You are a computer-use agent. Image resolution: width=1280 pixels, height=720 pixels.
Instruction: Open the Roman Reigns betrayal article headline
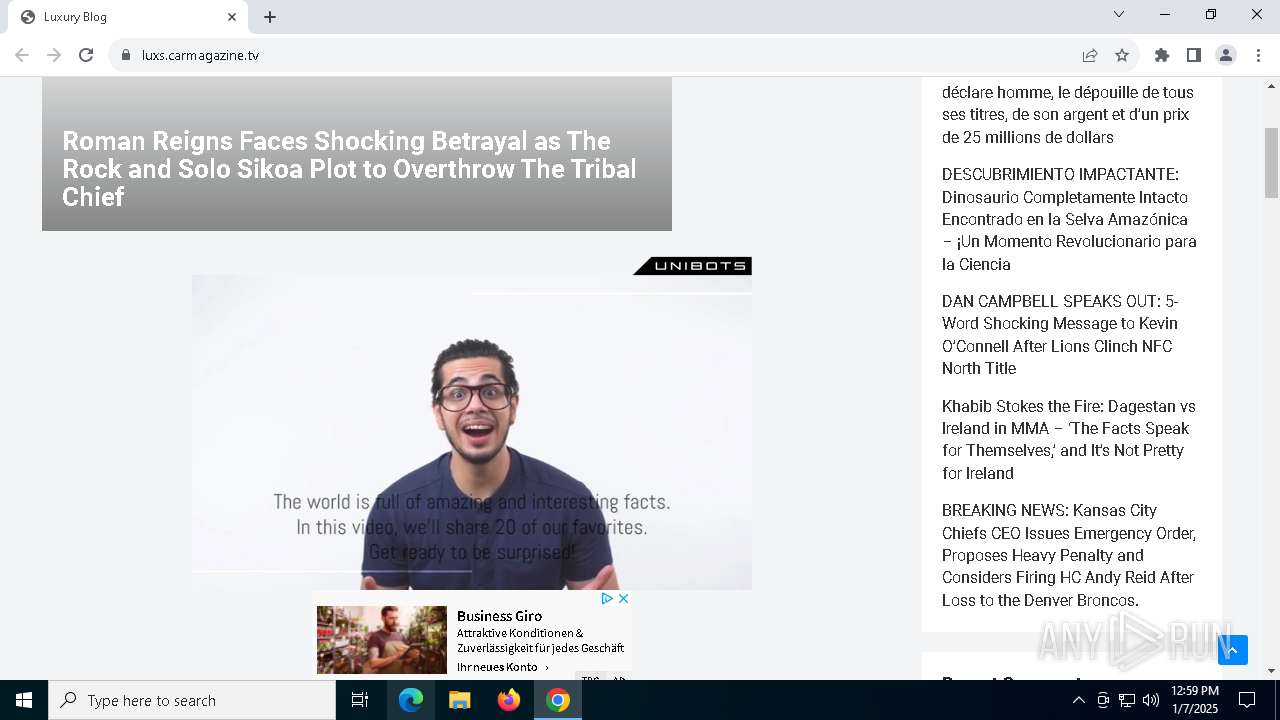[350, 169]
